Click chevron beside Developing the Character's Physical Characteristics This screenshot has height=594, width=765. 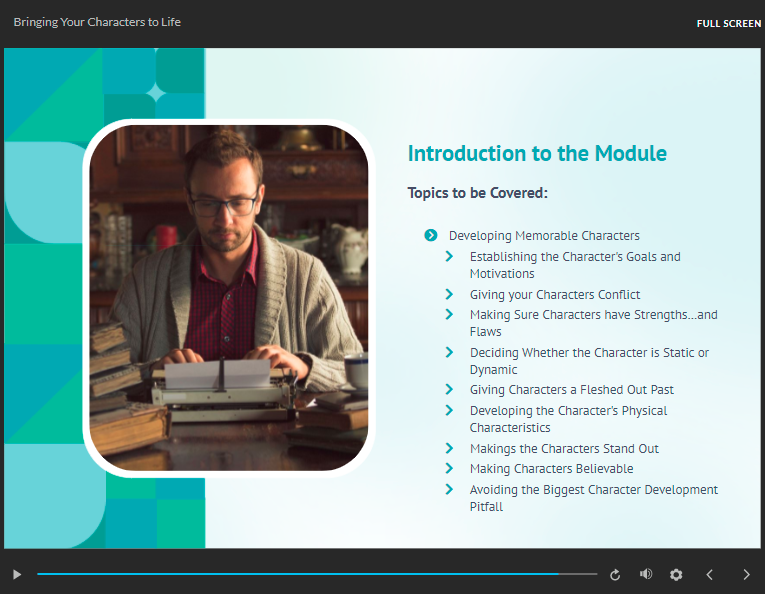pos(449,411)
